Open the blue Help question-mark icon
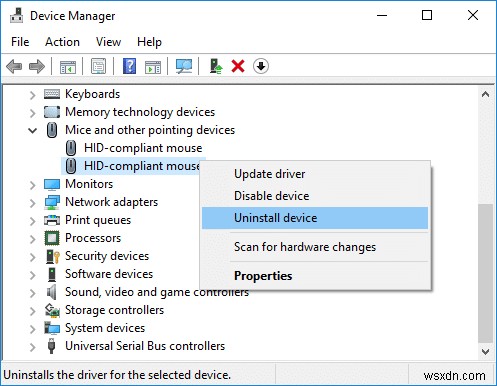 click(x=129, y=66)
